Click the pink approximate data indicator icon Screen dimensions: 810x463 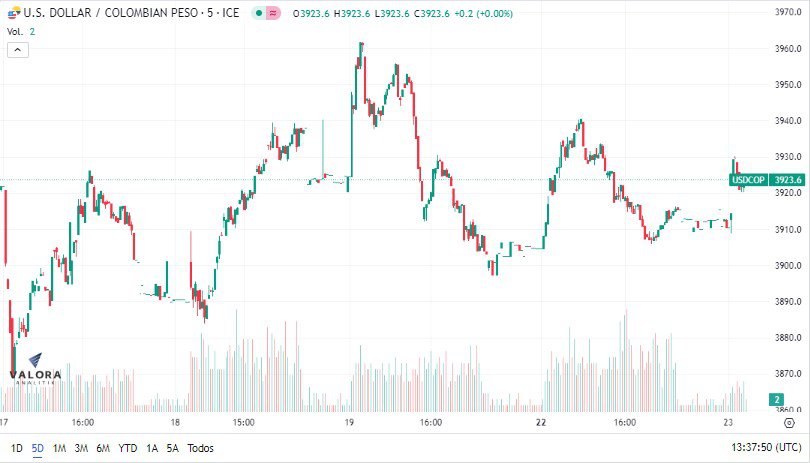pyautogui.click(x=273, y=13)
